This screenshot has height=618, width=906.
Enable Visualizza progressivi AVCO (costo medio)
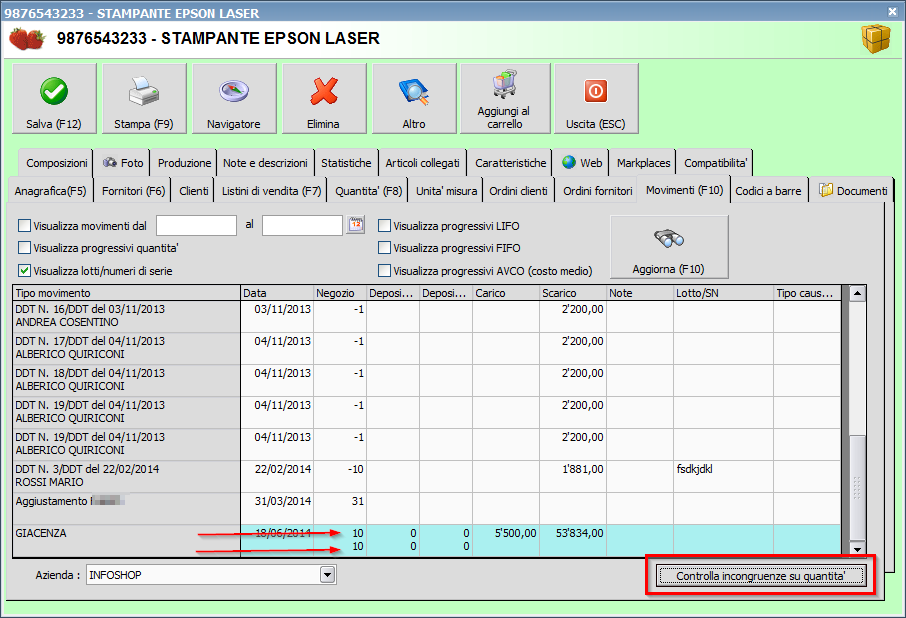[x=384, y=270]
